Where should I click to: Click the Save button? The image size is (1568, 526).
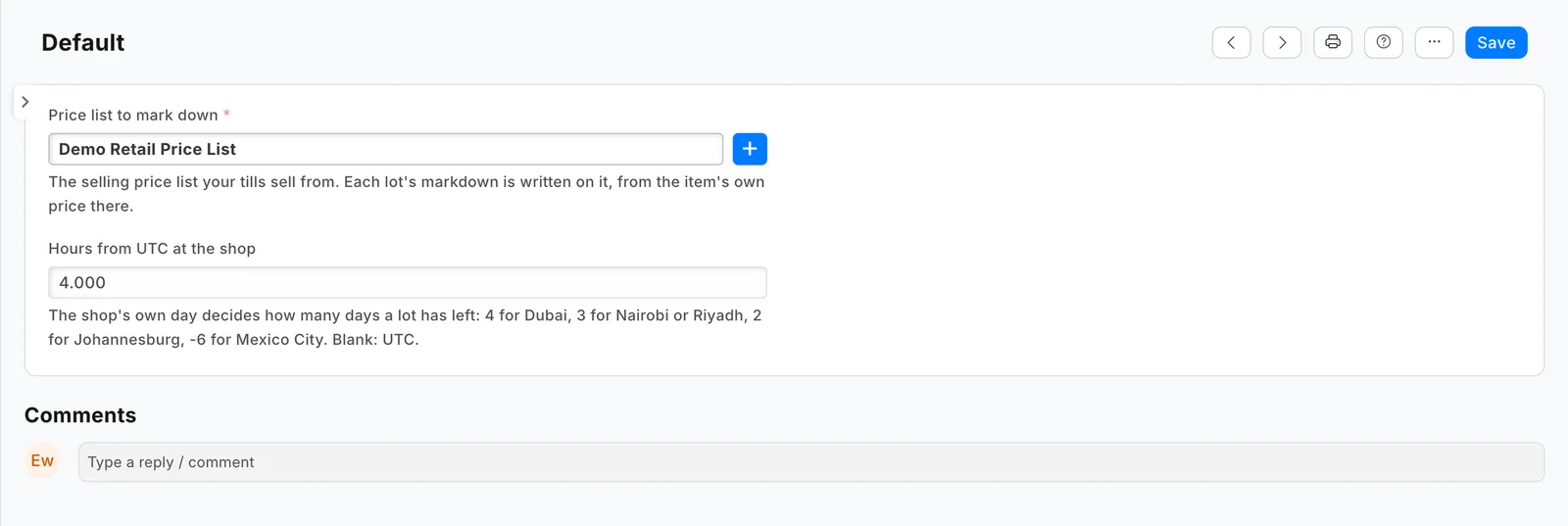(1495, 42)
